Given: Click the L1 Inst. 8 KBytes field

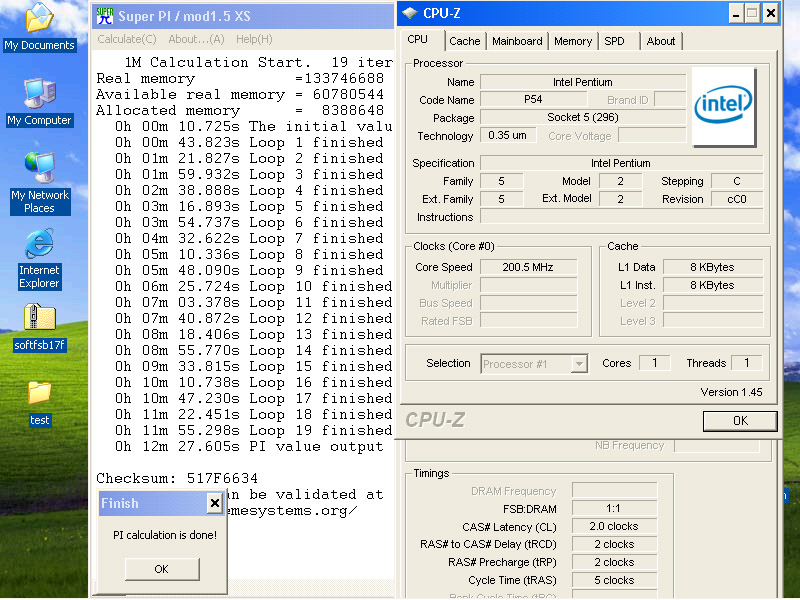Looking at the screenshot, I should (713, 285).
